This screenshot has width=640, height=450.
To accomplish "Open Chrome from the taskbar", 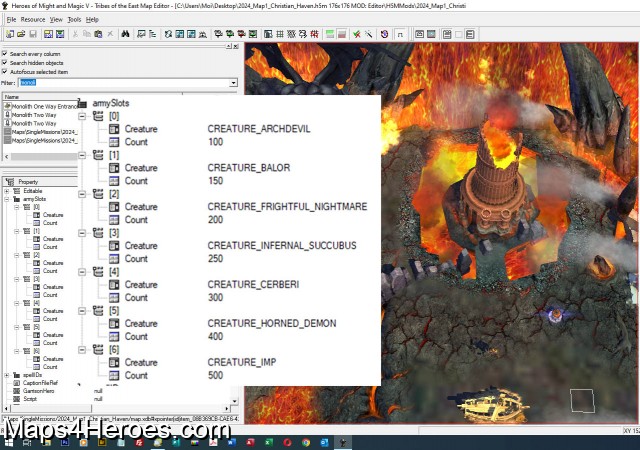I will 306,442.
